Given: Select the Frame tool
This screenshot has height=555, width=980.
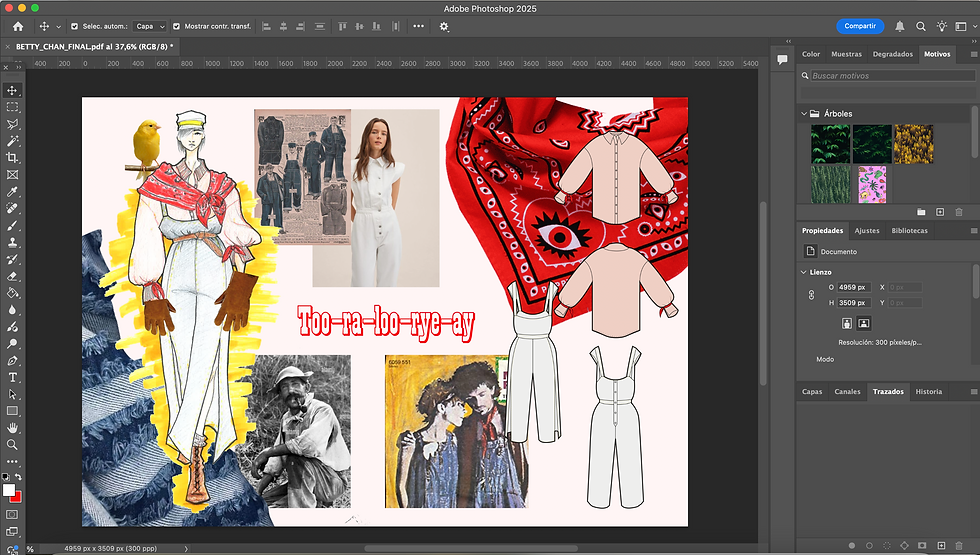Looking at the screenshot, I should tap(12, 174).
